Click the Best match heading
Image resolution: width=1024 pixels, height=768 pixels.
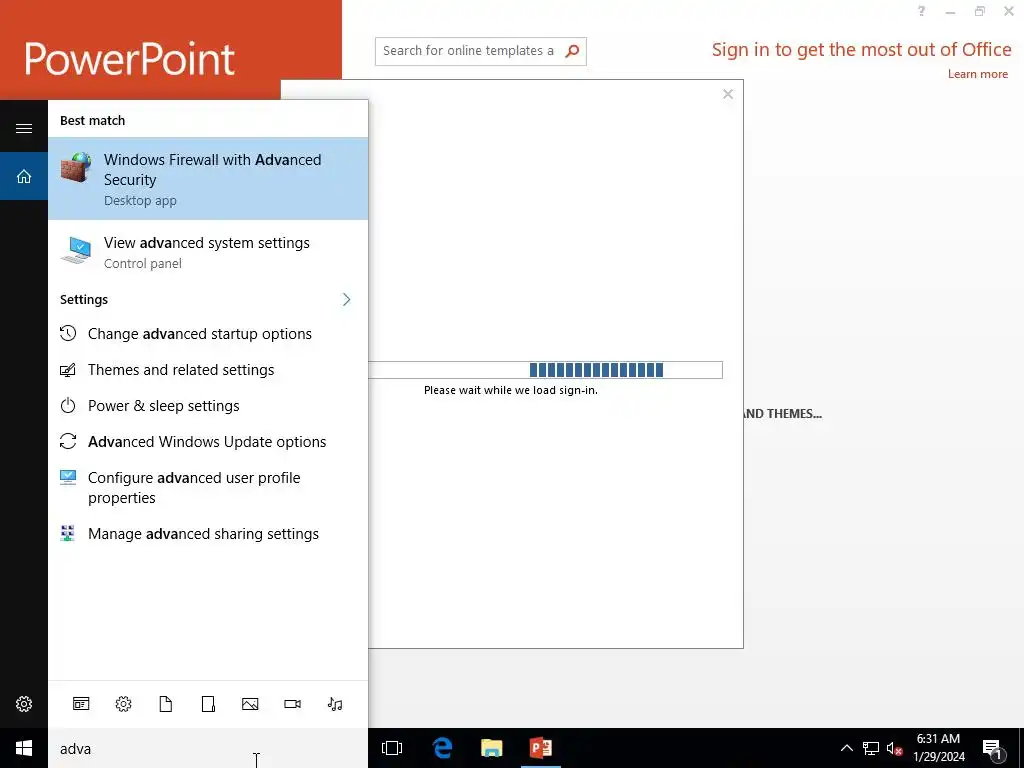click(x=92, y=120)
